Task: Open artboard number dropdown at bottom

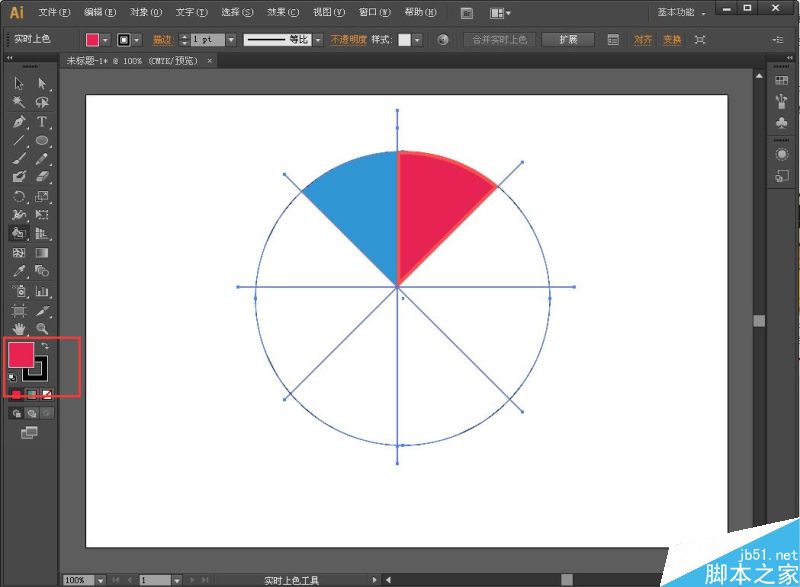Action: coord(177,580)
